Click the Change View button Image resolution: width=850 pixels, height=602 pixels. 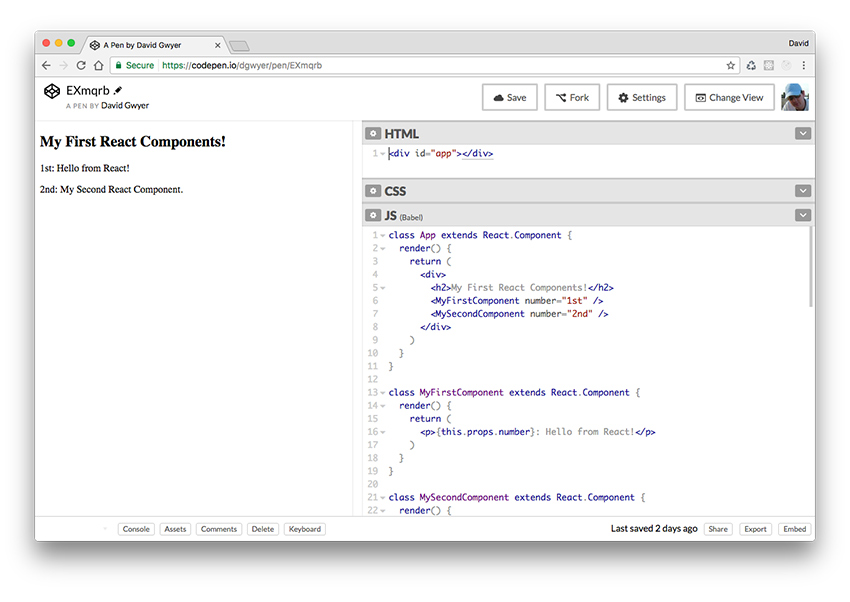(x=729, y=98)
